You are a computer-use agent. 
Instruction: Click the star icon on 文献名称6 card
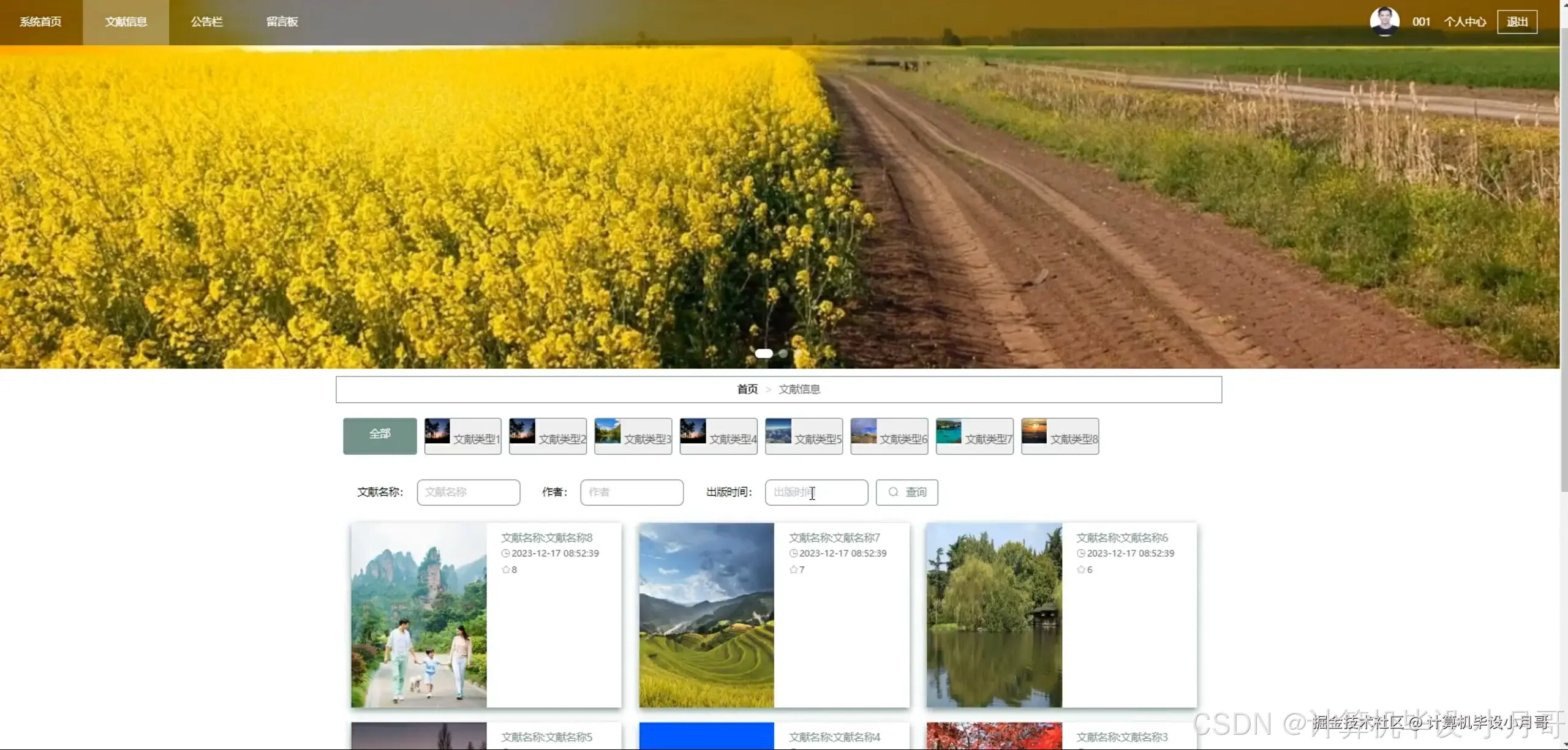tap(1081, 569)
